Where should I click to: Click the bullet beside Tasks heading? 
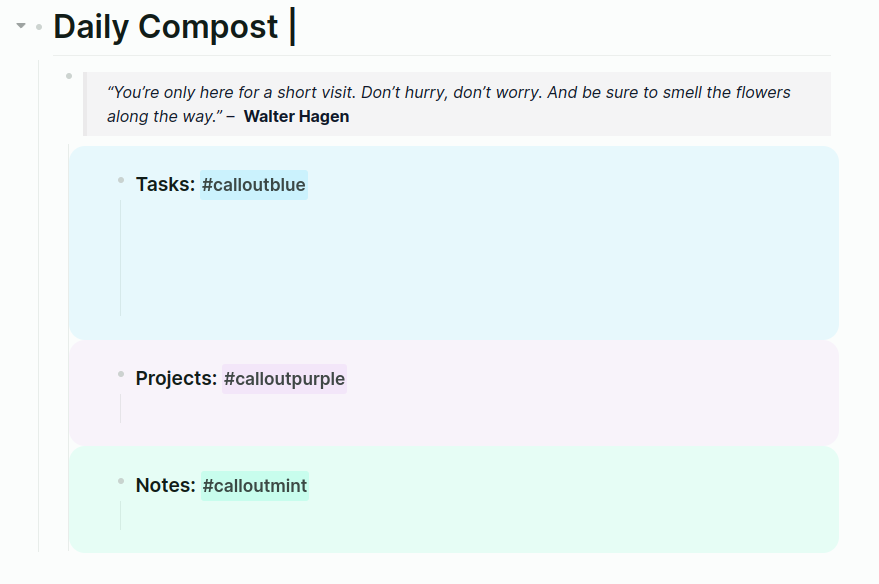[x=120, y=180]
